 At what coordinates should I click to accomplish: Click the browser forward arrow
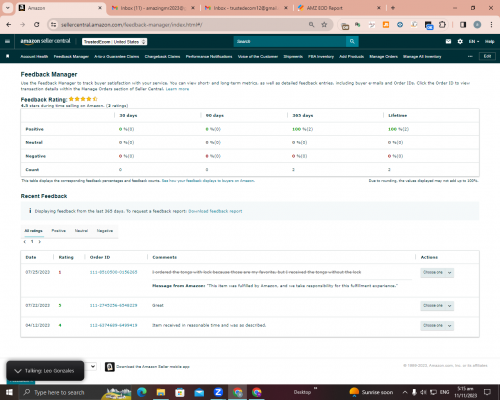pos(22,25)
